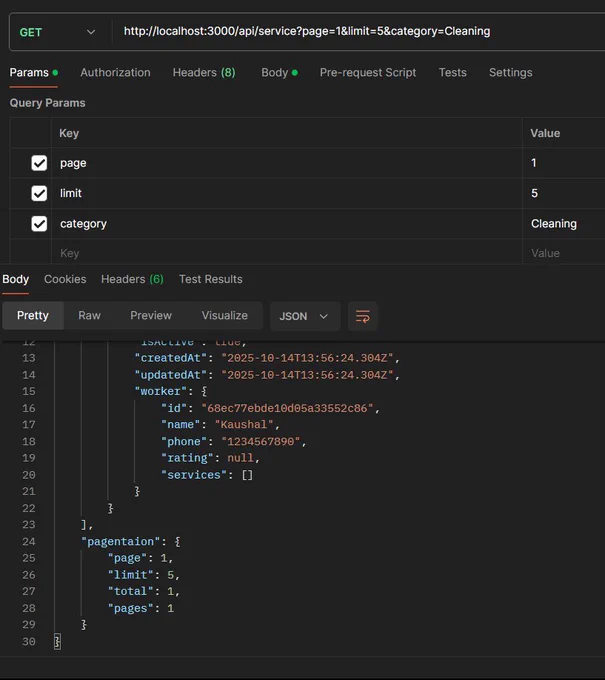Click the "worker" key in response
The image size is (605, 680).
click(160, 391)
